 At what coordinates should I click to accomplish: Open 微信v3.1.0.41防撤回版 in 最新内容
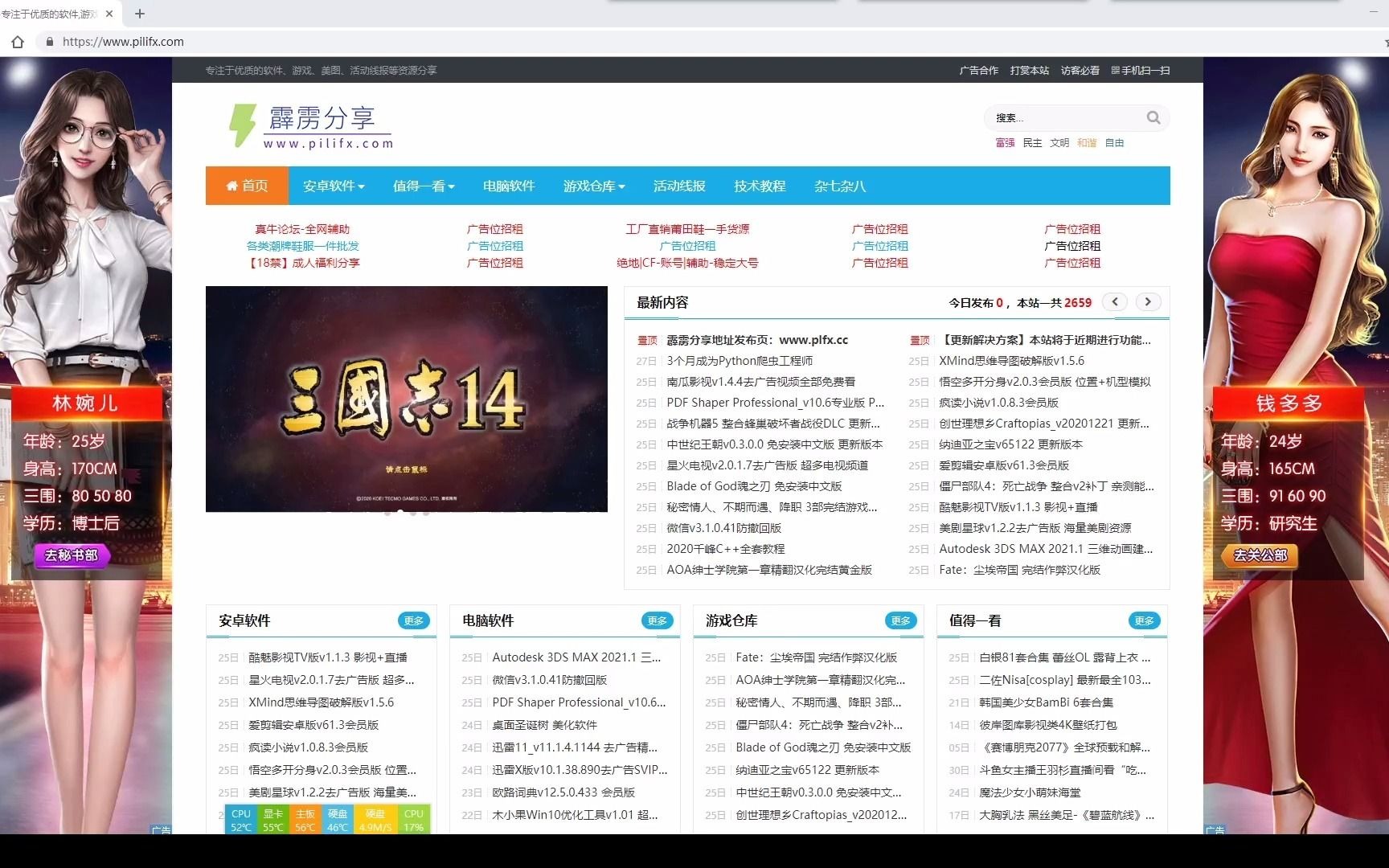tap(723, 528)
